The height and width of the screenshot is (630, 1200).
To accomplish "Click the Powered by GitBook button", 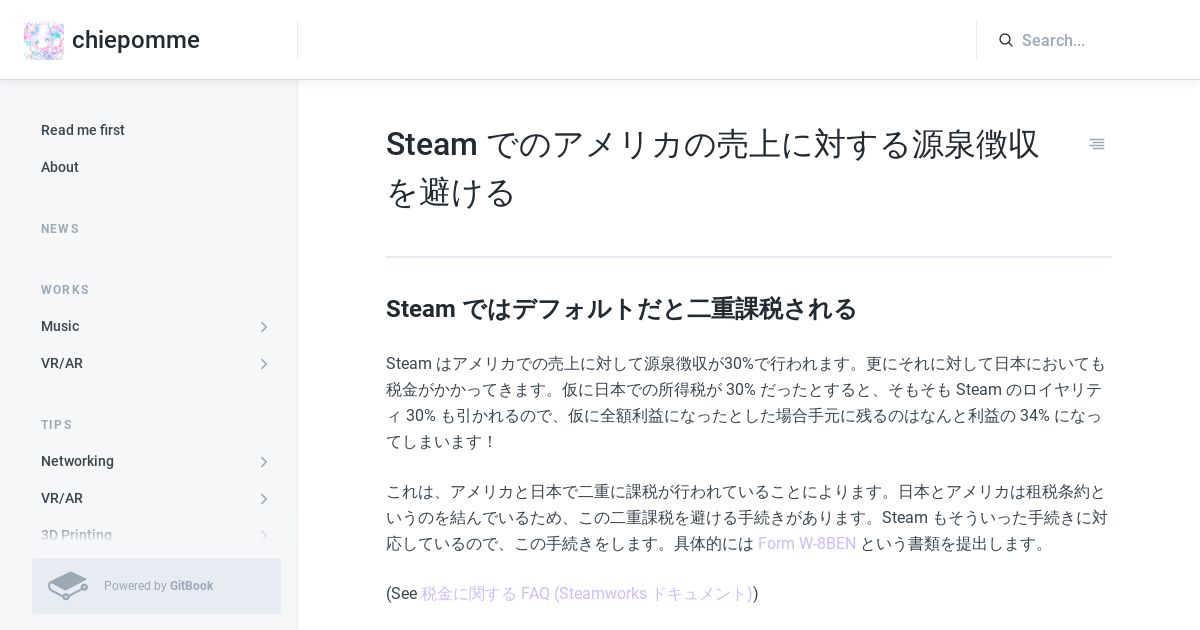I will pos(156,586).
